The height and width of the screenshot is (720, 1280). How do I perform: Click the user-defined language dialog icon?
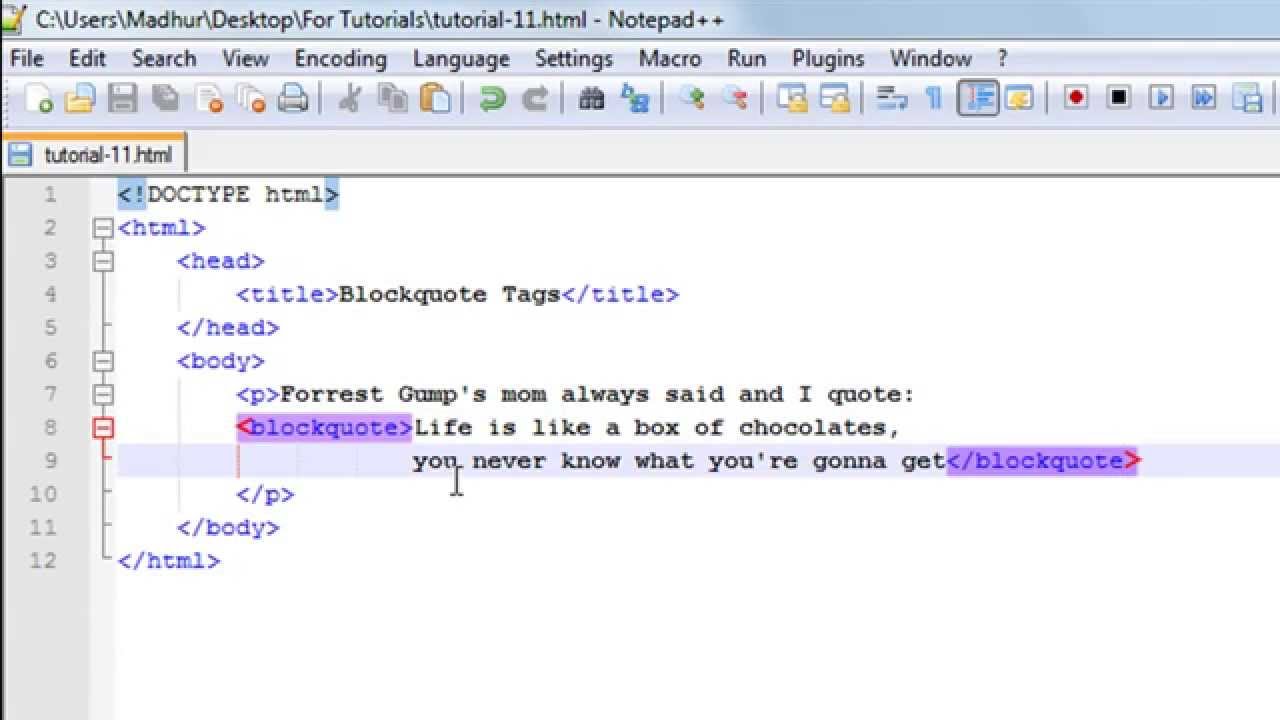(1019, 98)
